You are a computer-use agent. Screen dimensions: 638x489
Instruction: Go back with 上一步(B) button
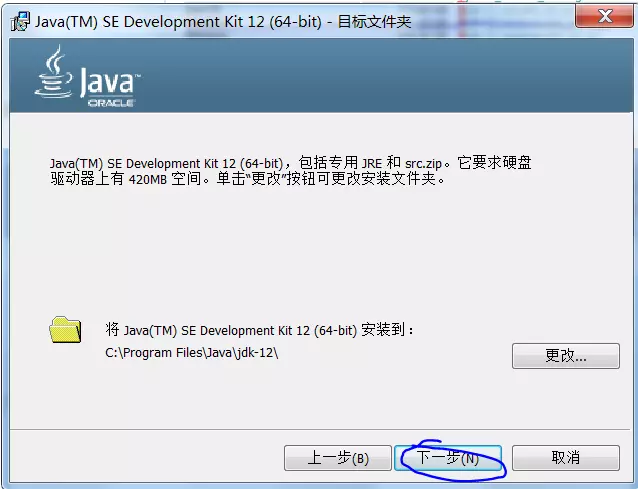tap(338, 458)
